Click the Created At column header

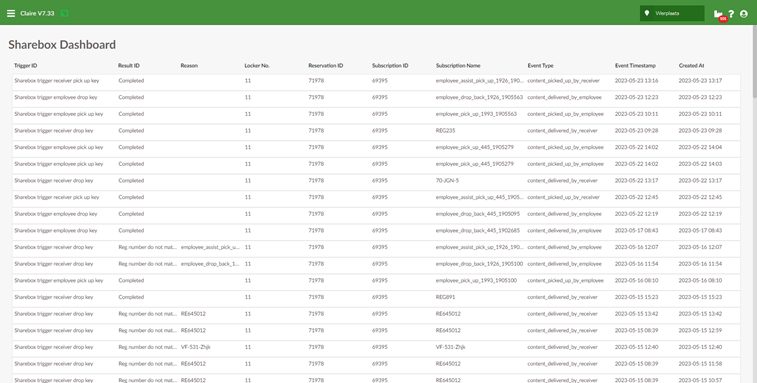point(691,66)
